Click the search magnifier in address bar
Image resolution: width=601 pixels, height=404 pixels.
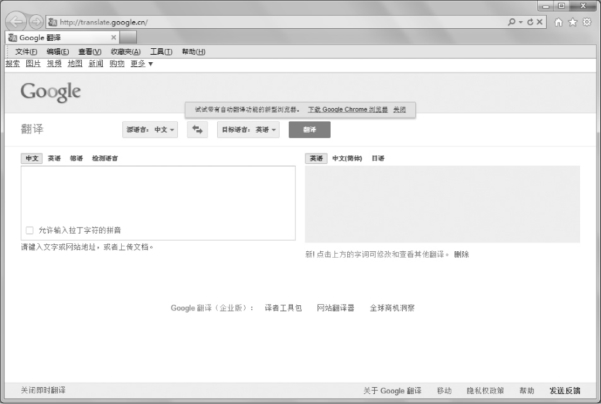[x=511, y=22]
